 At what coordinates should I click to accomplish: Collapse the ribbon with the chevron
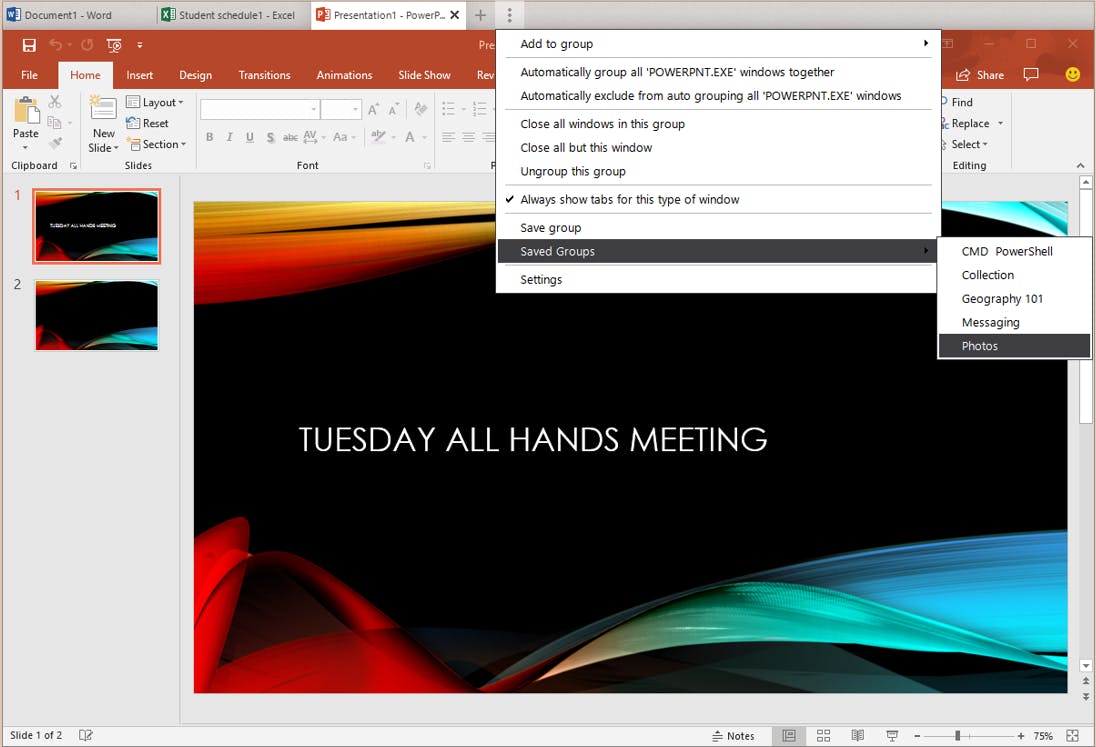(x=1080, y=166)
